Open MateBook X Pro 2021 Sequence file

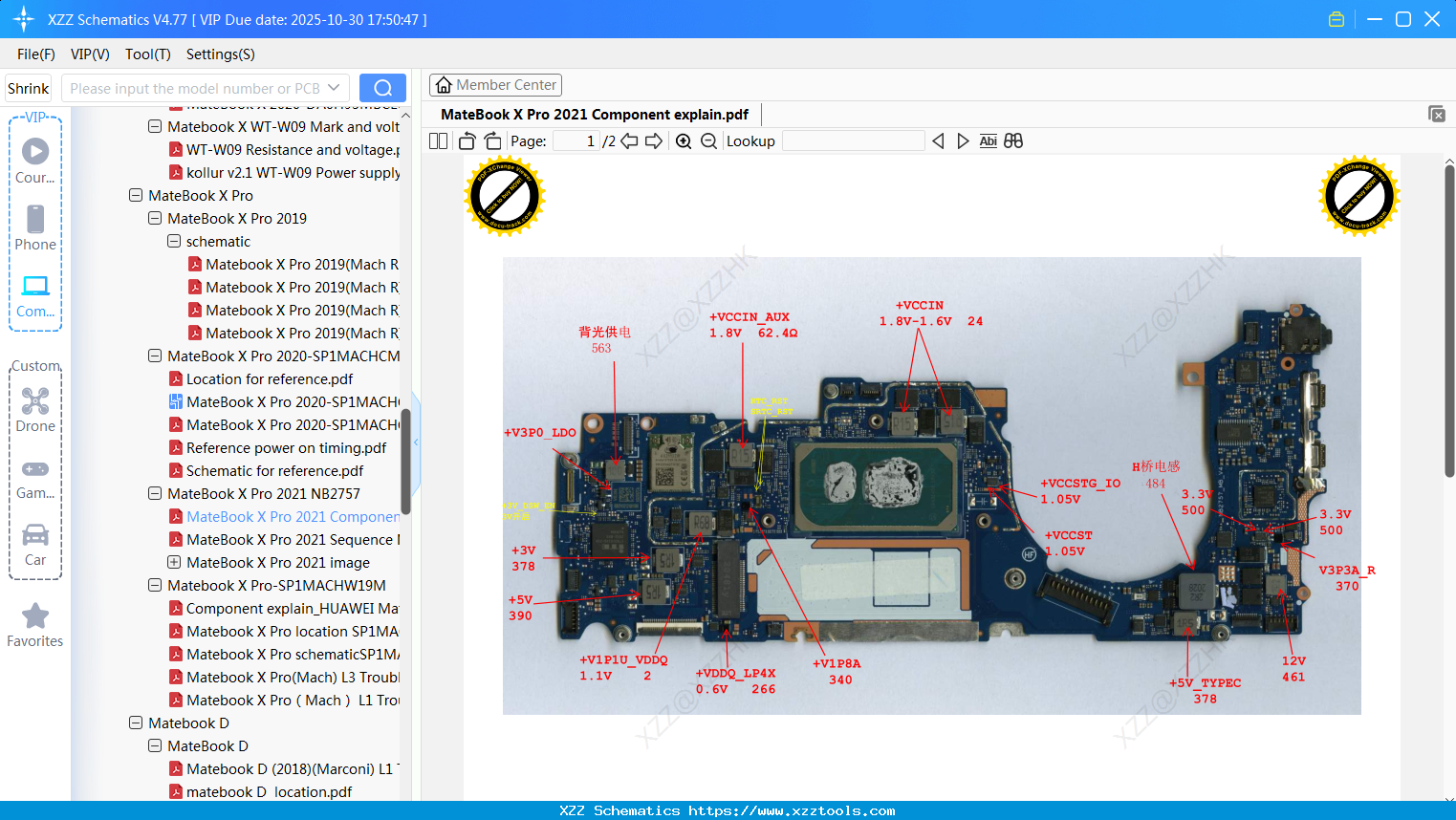pos(285,539)
